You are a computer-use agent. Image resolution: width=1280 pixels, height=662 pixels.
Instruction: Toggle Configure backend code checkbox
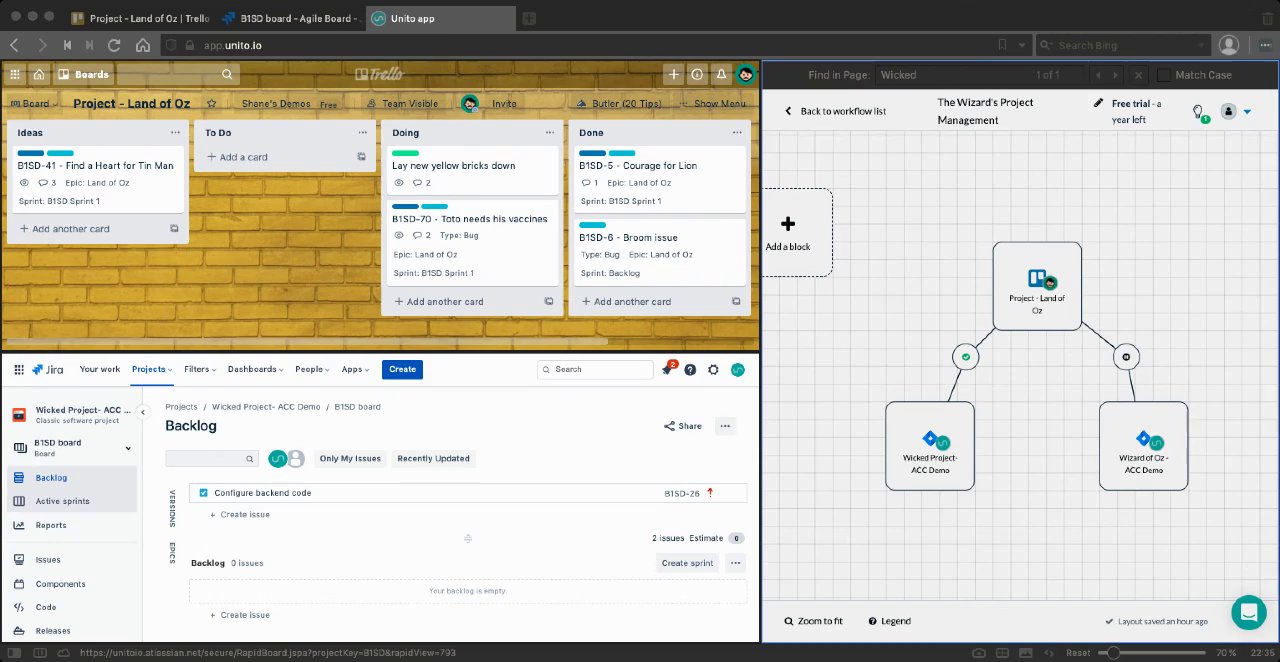tap(204, 493)
